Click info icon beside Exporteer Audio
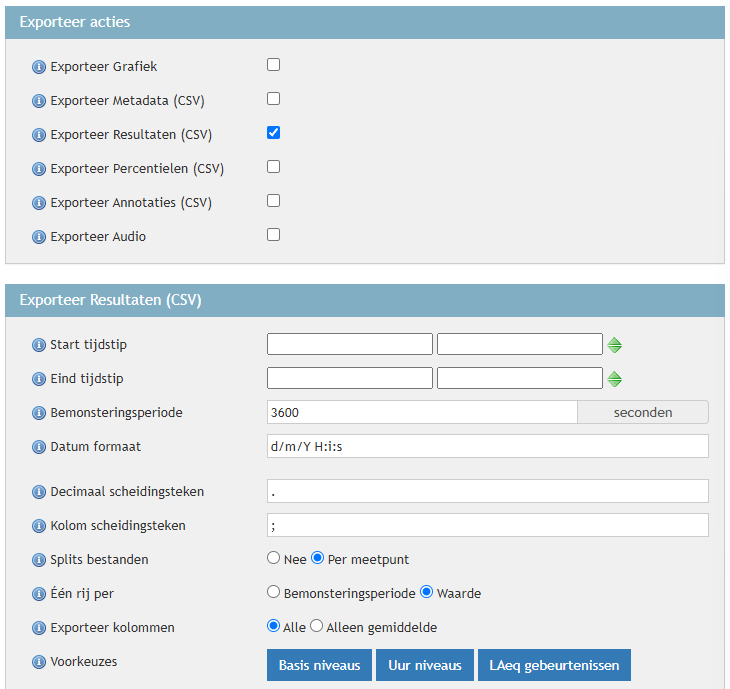The height and width of the screenshot is (689, 730). tap(40, 237)
